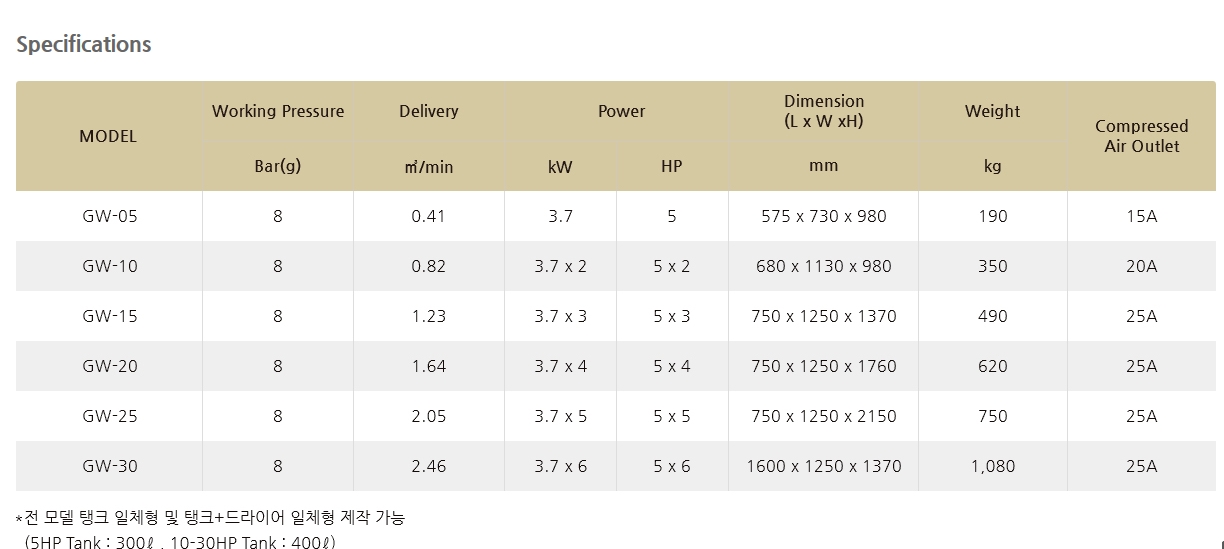1224x549 pixels.
Task: Select the GW-05 model cell
Action: tap(110, 216)
